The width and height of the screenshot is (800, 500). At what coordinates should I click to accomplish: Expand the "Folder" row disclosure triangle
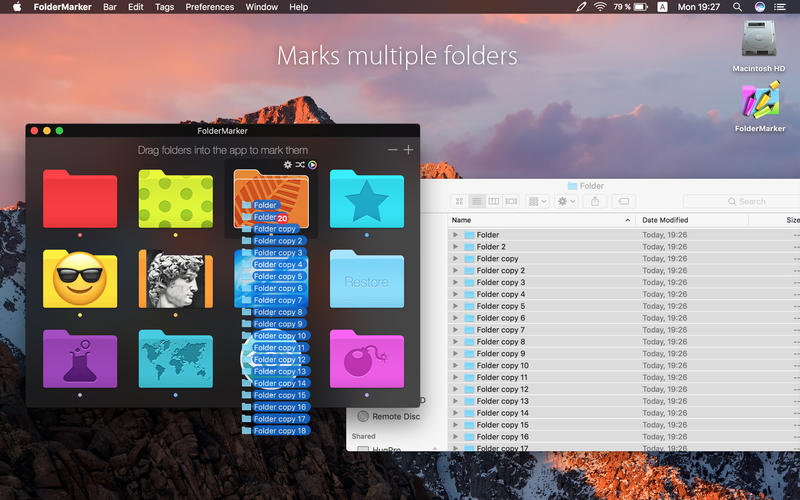[x=455, y=235]
